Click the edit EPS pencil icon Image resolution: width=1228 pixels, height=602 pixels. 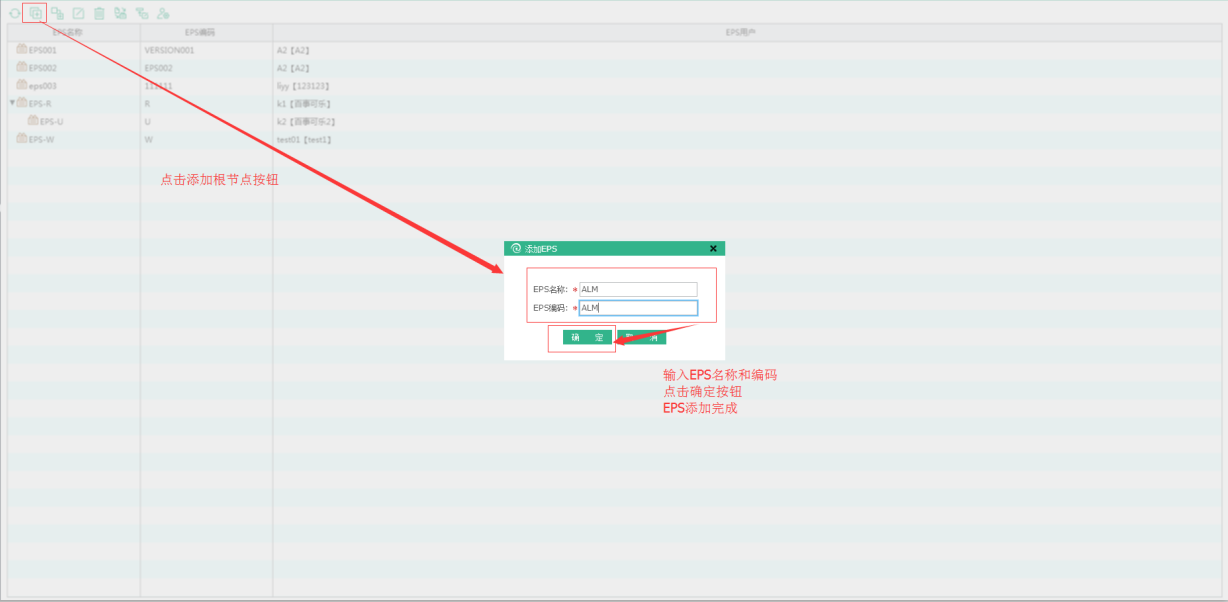[x=78, y=14]
